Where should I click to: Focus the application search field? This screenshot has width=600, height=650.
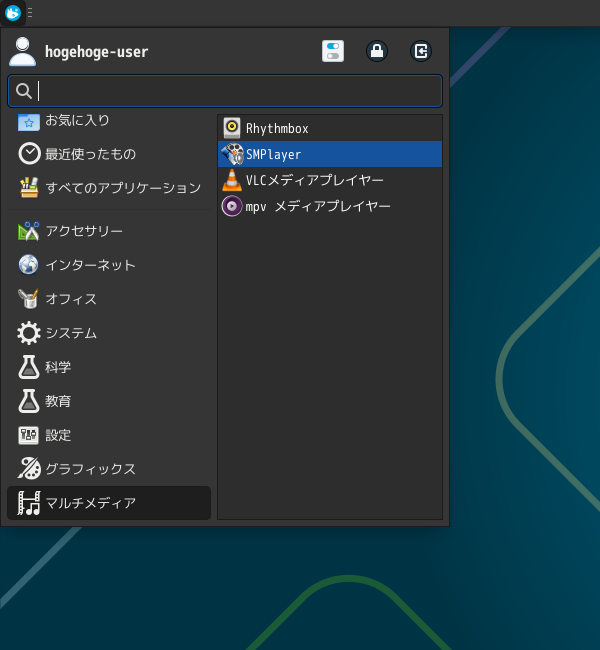(225, 91)
